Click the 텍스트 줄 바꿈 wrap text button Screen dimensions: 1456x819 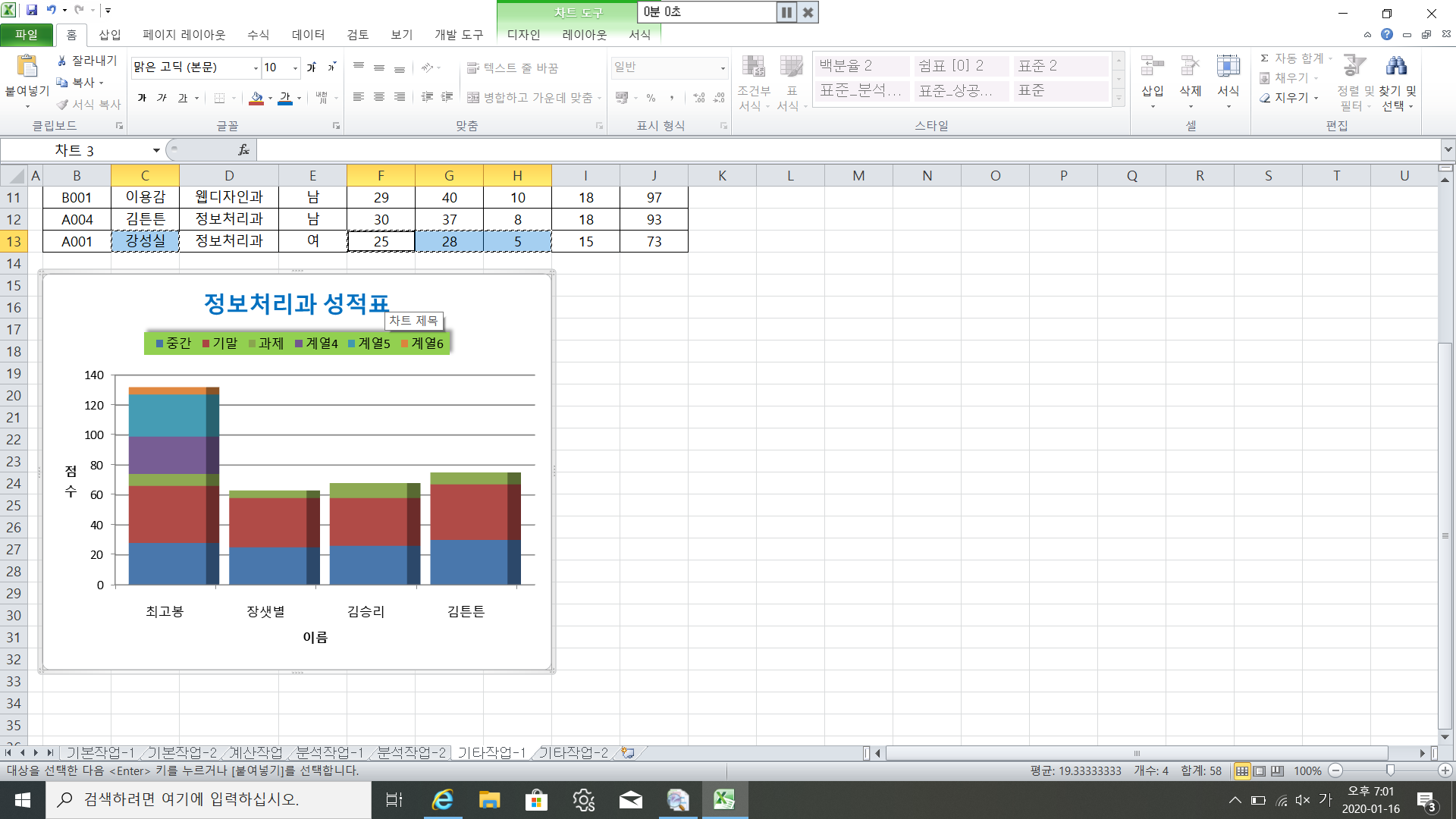click(x=513, y=67)
